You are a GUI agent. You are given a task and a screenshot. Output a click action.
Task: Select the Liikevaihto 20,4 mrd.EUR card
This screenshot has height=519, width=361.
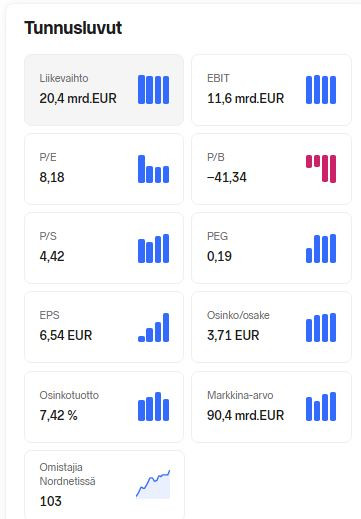pos(104,90)
